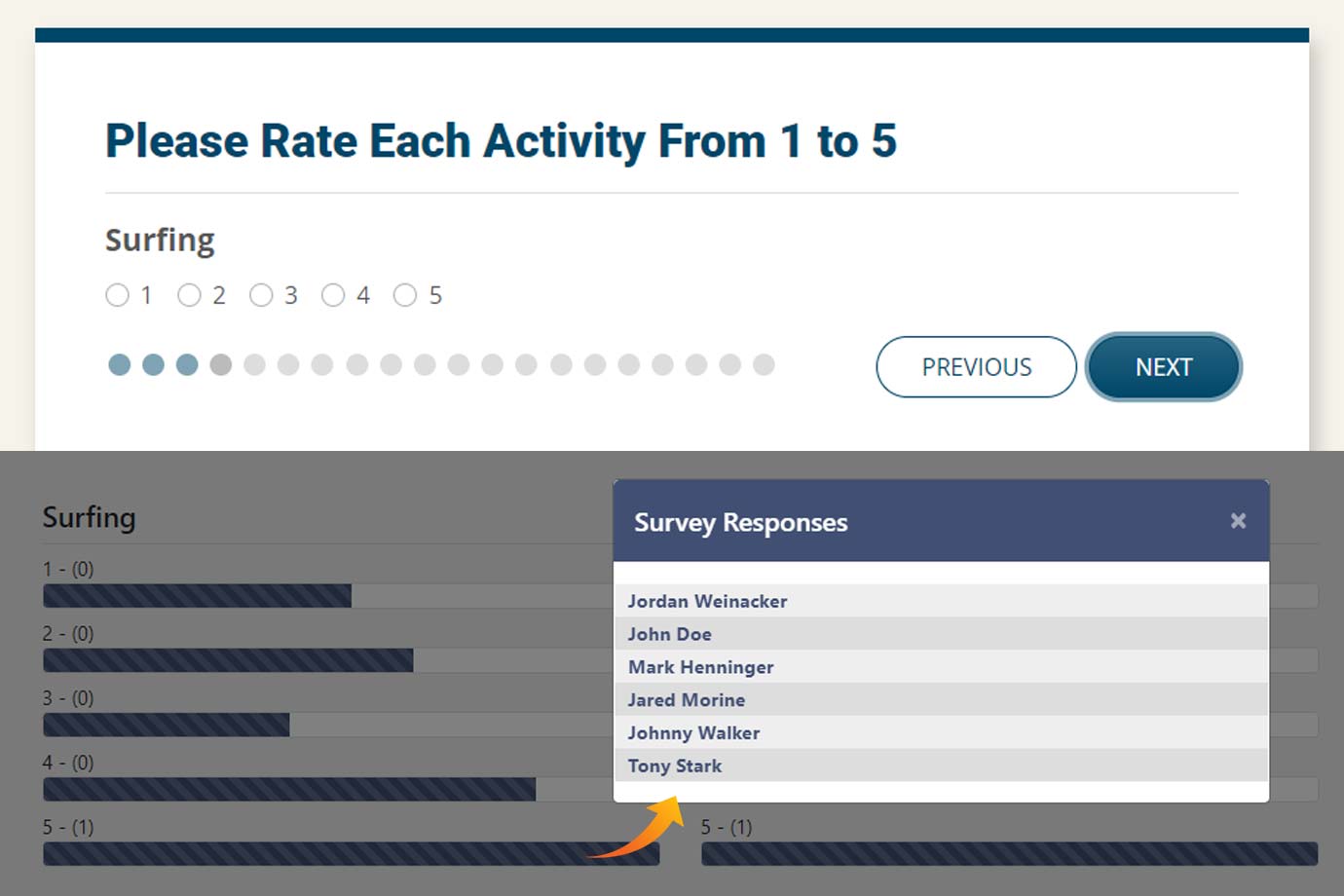Open John Doe's survey response
Viewport: 1344px width, 896px height.
669,634
